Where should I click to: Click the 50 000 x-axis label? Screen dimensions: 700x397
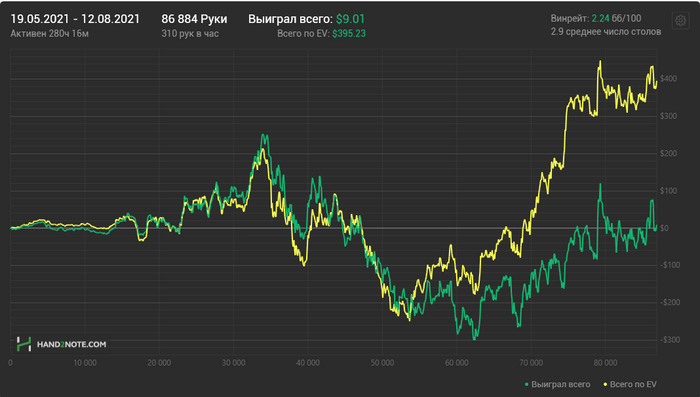382,363
